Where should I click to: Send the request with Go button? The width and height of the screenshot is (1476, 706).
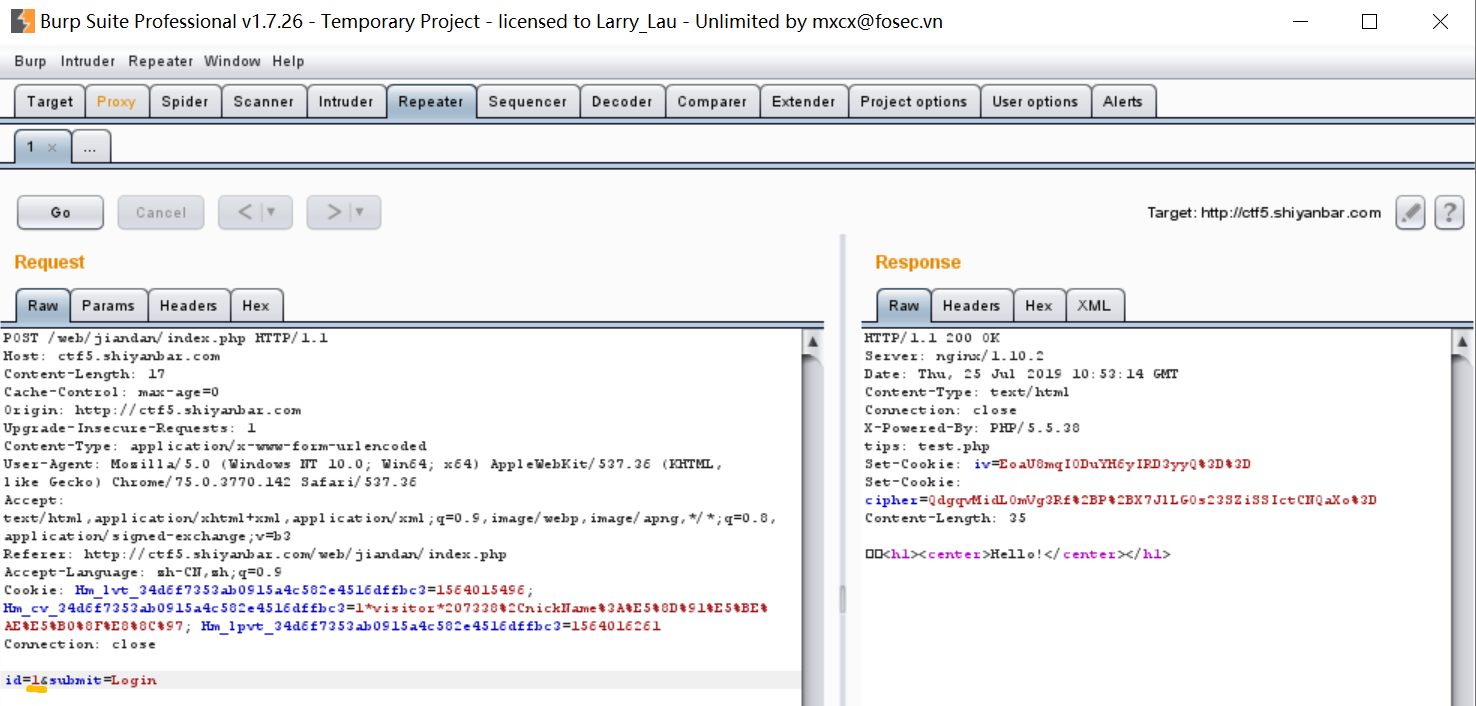pyautogui.click(x=60, y=212)
